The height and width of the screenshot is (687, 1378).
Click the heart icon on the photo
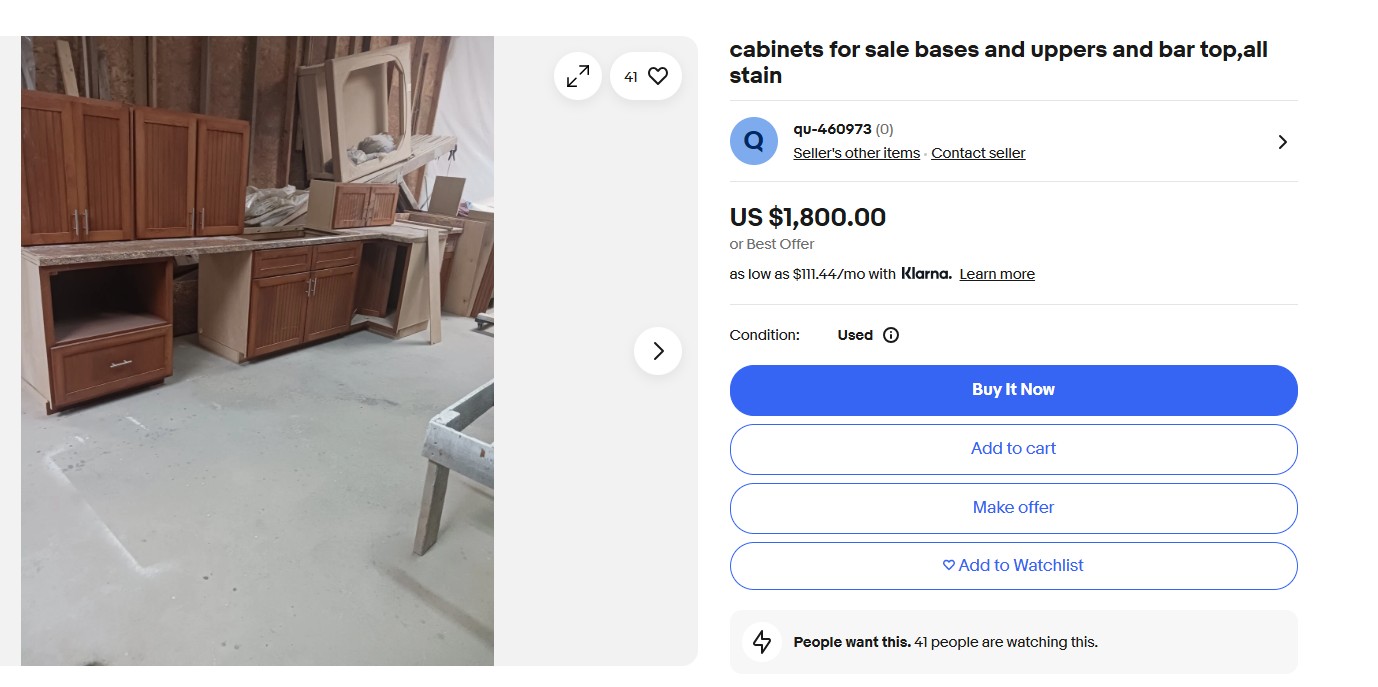point(657,76)
